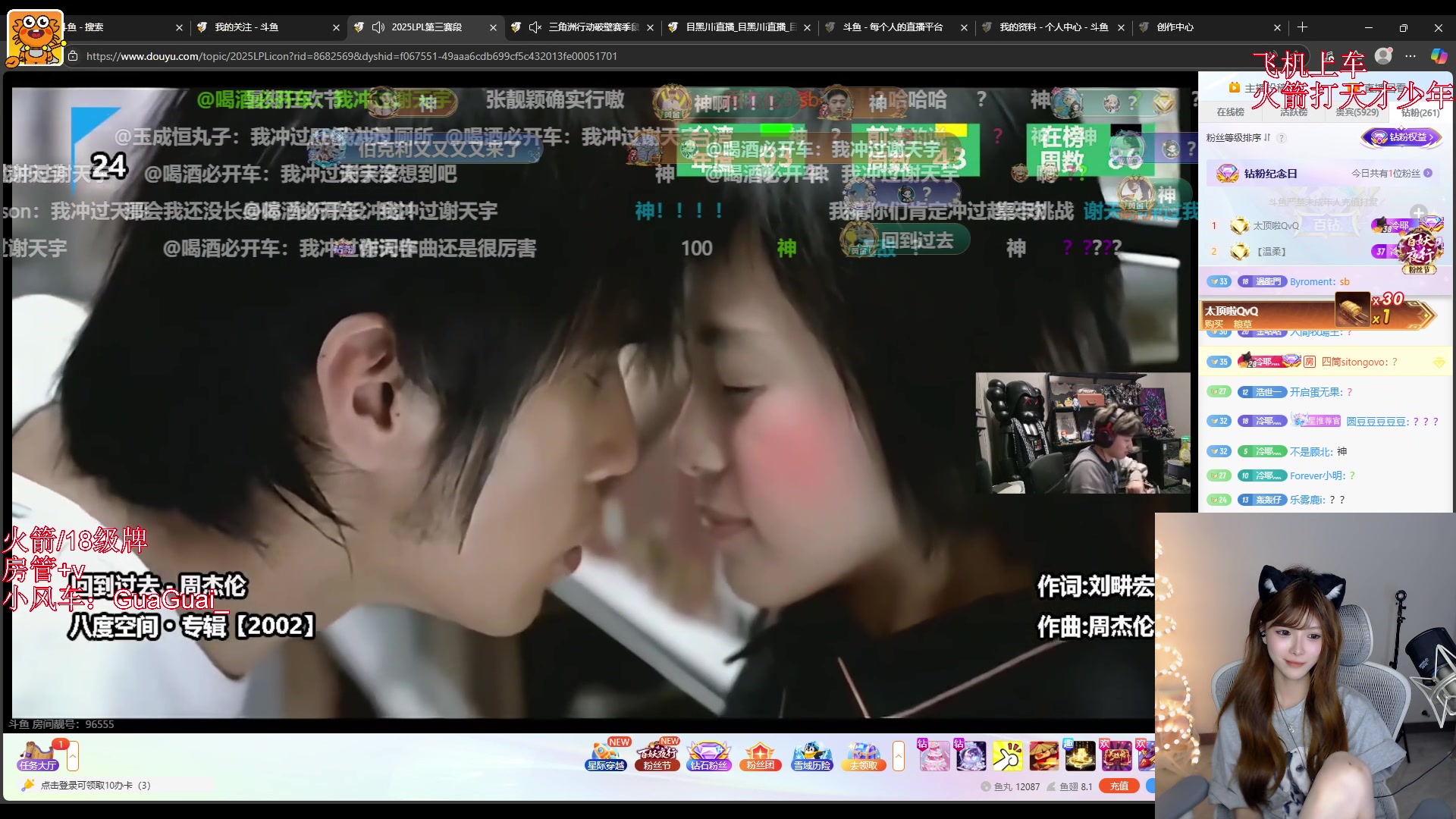Switch to the 钻粉(261) tab
This screenshot has width=1456, height=819.
click(1420, 112)
